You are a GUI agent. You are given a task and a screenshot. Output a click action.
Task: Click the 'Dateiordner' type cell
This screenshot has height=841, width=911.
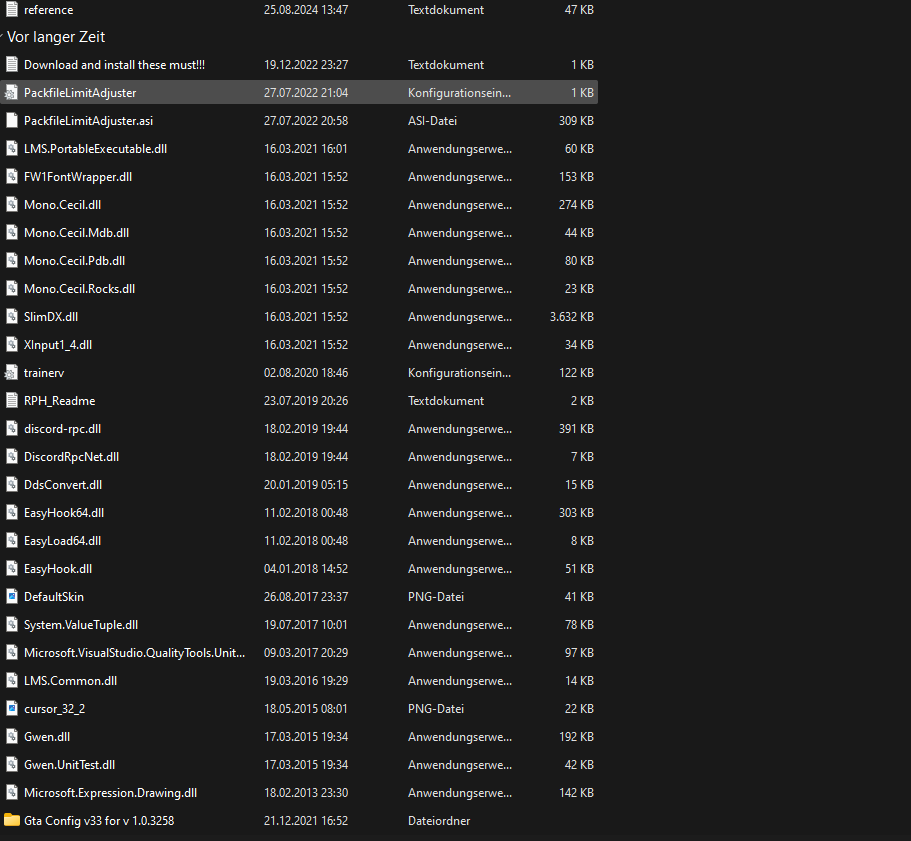[x=439, y=820]
